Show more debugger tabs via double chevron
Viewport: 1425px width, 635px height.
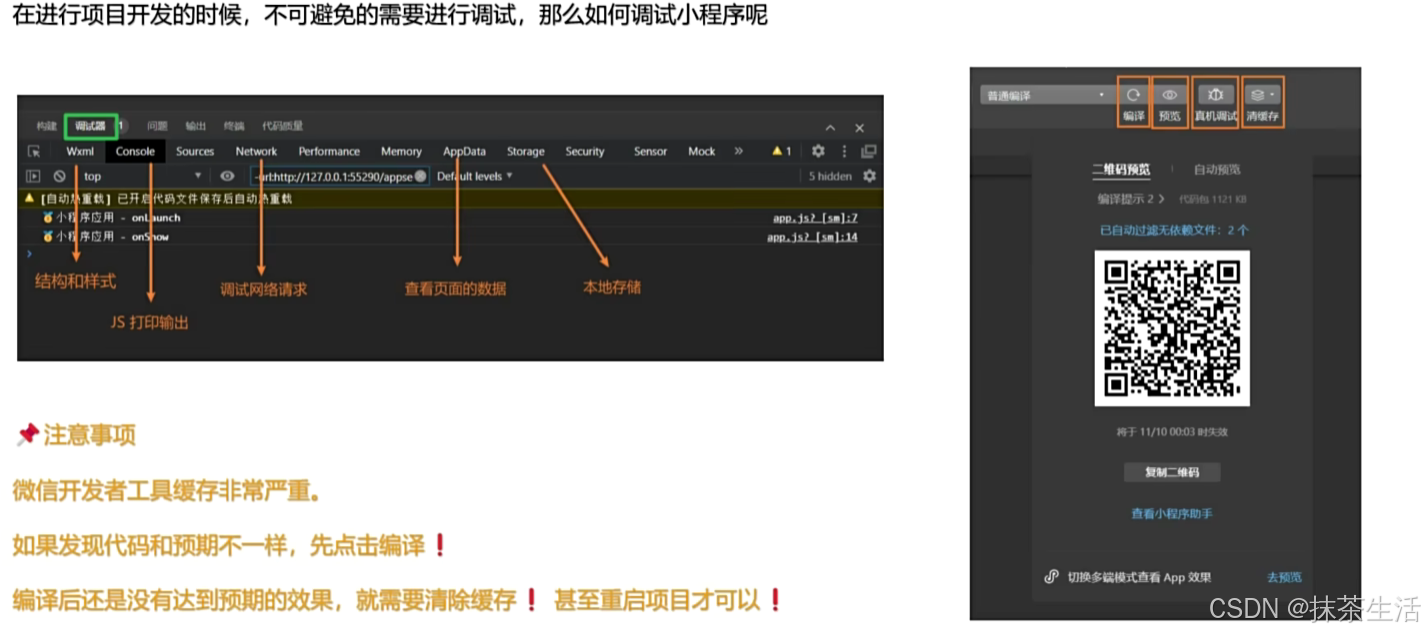738,151
